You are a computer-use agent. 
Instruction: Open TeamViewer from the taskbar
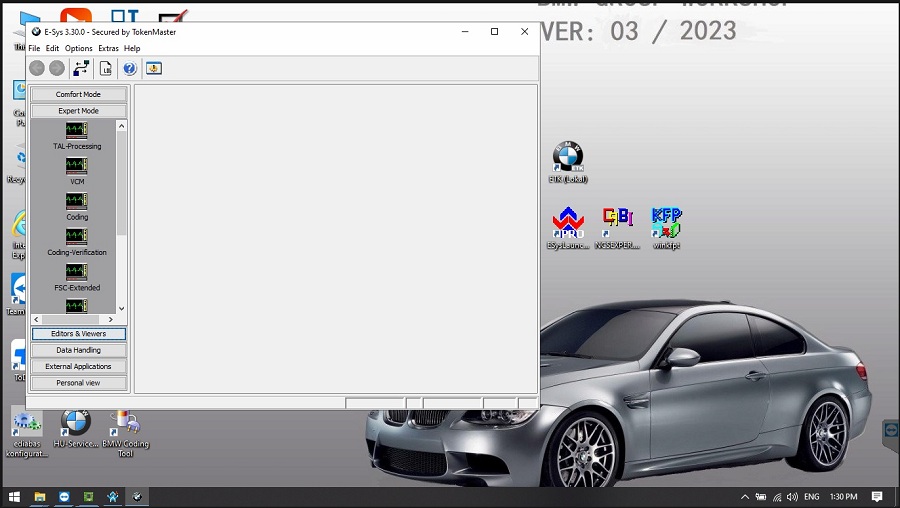[x=64, y=497]
